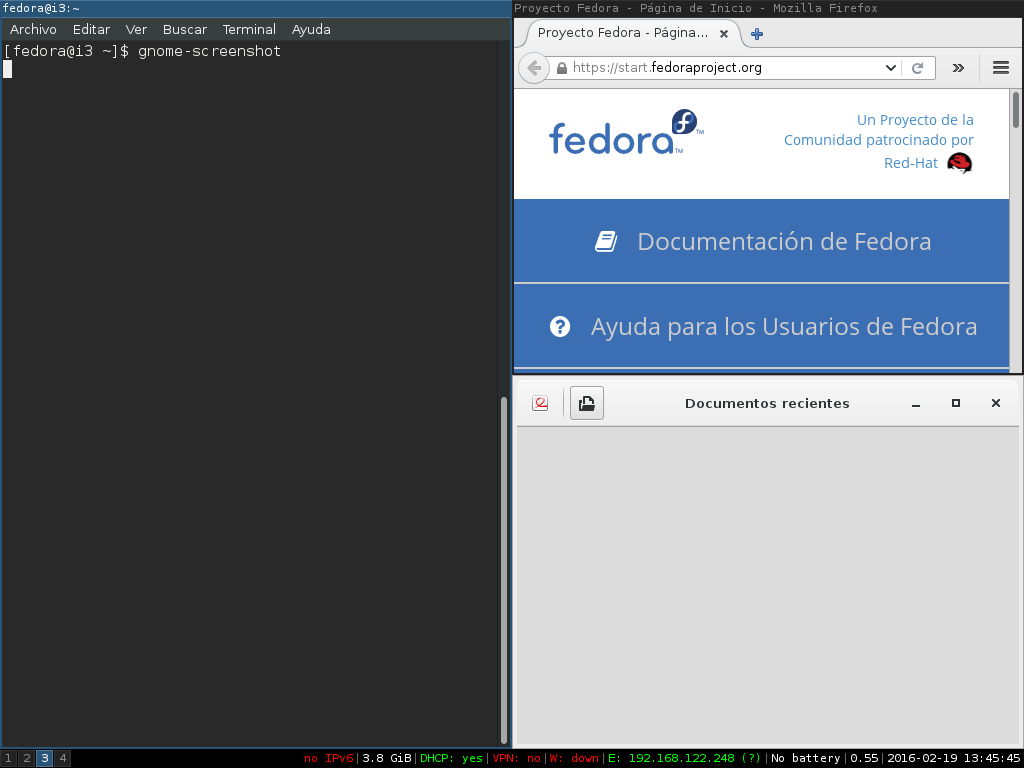This screenshot has width=1024, height=768.
Task: Click the open document button in Documentos recientes
Action: click(x=586, y=403)
